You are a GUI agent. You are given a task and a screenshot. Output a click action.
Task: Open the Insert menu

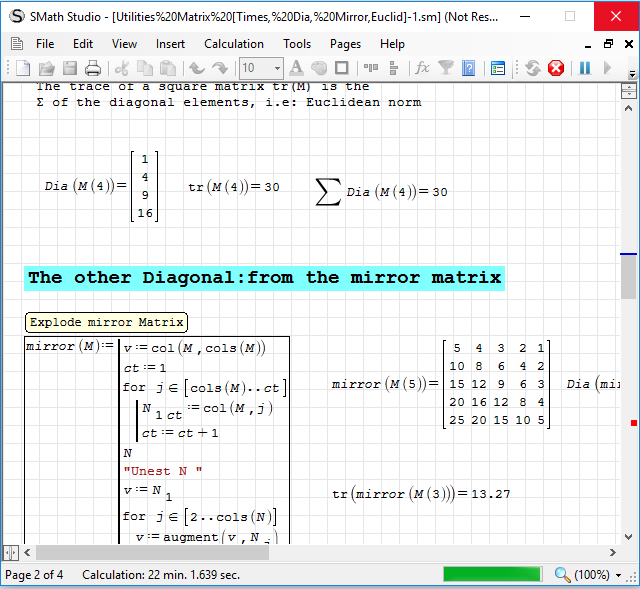click(x=170, y=44)
